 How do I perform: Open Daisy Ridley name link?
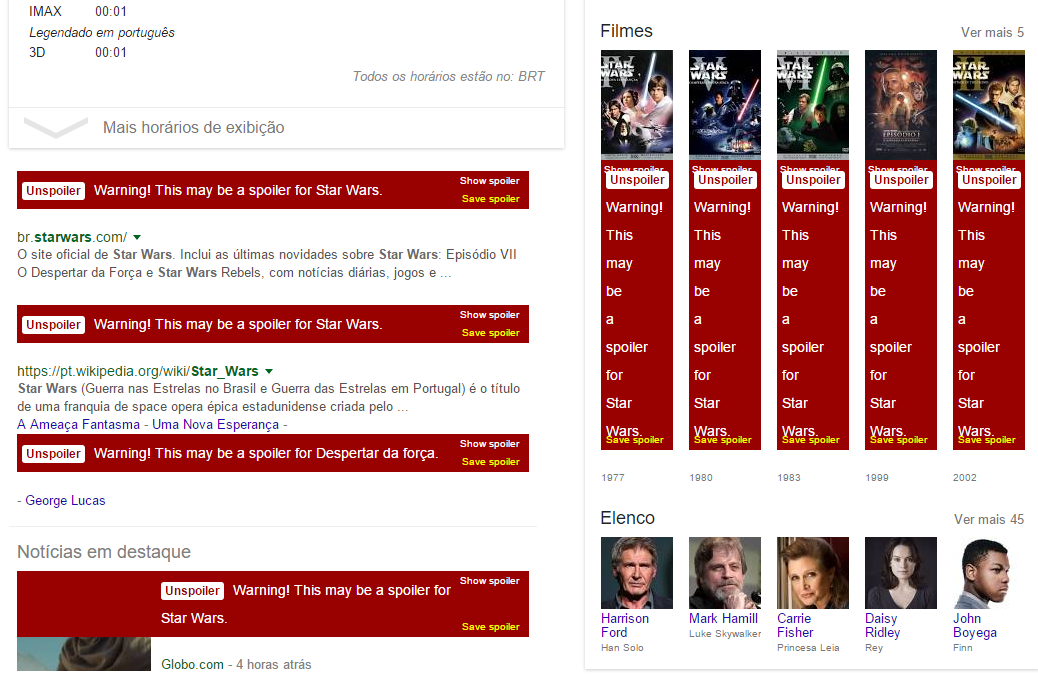882,625
